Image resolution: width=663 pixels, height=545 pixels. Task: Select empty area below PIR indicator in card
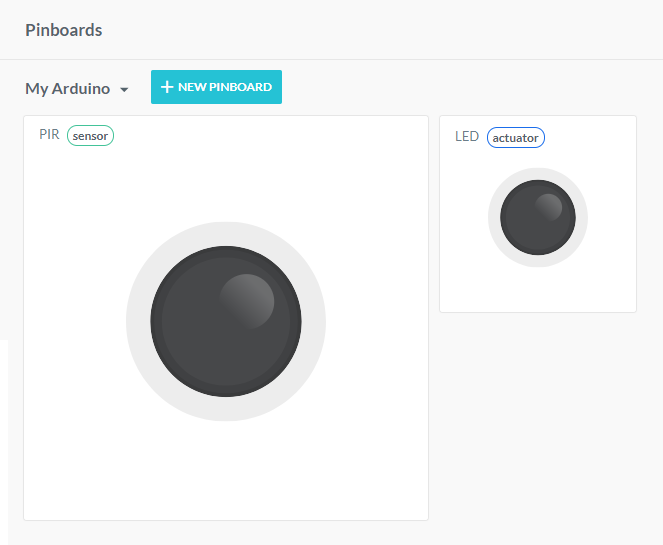click(225, 470)
